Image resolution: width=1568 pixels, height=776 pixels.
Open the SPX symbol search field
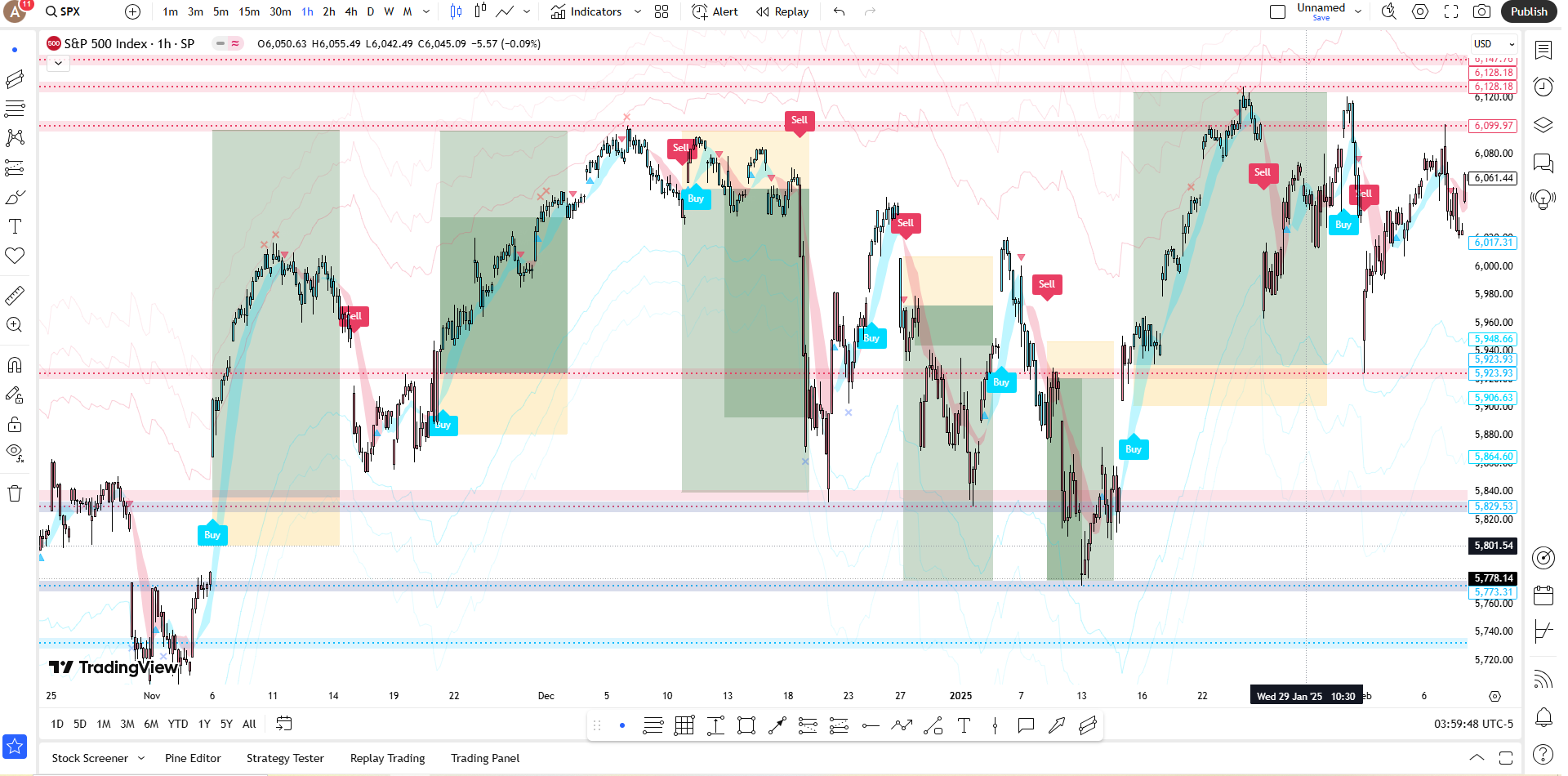(69, 11)
